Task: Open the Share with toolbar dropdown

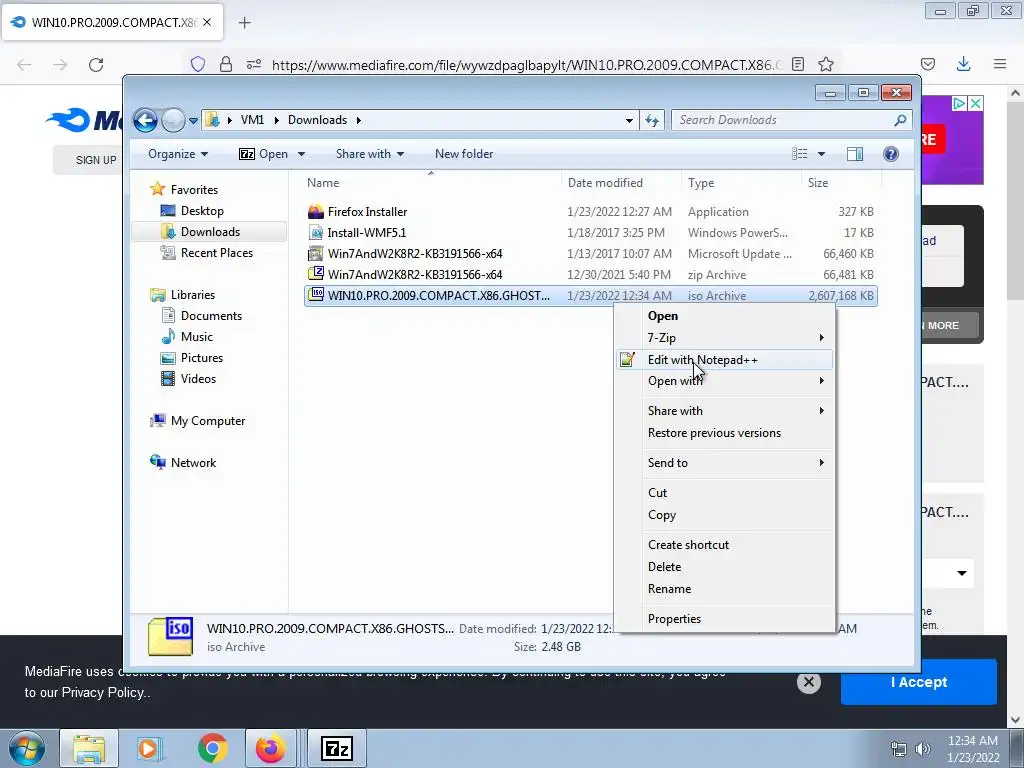Action: pyautogui.click(x=370, y=154)
